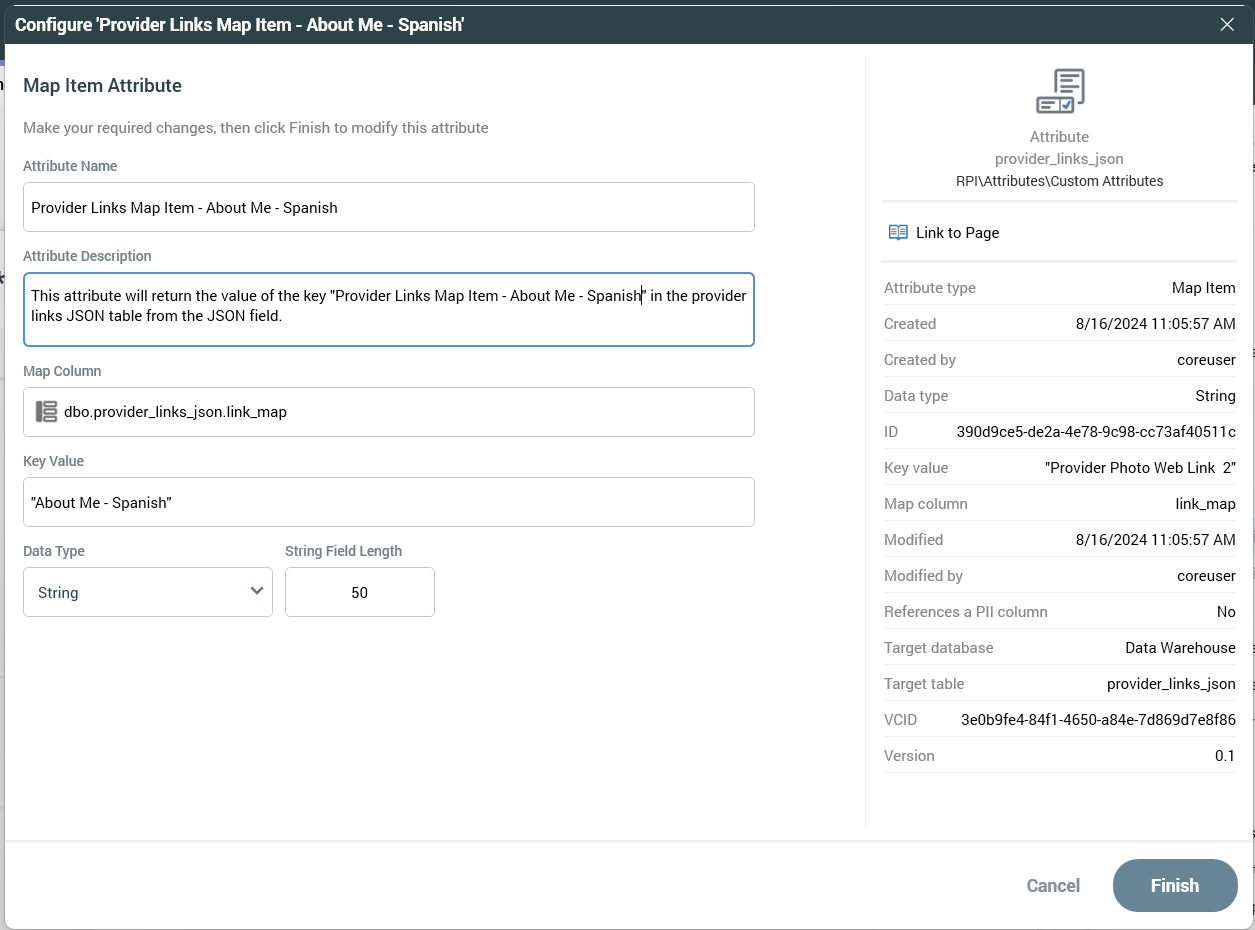Click the Link to Page book icon
The image size is (1255, 930).
pos(898,233)
